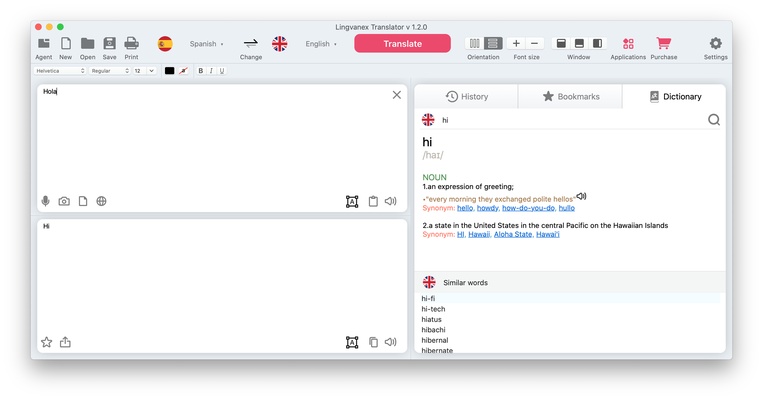Switch to Dictionary tab
This screenshot has height=400, width=763.
(674, 96)
